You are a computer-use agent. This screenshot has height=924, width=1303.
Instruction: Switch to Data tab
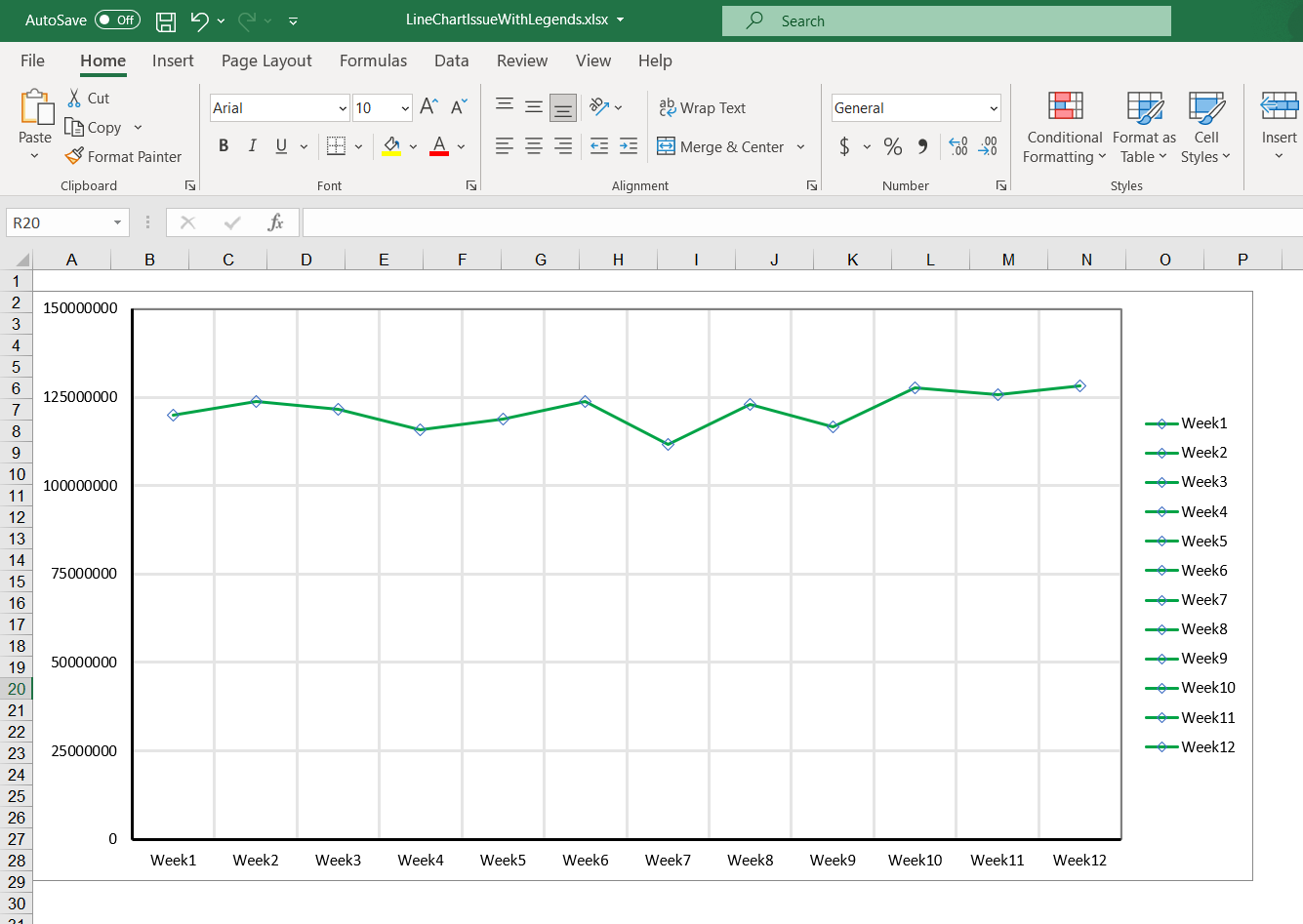pos(451,60)
